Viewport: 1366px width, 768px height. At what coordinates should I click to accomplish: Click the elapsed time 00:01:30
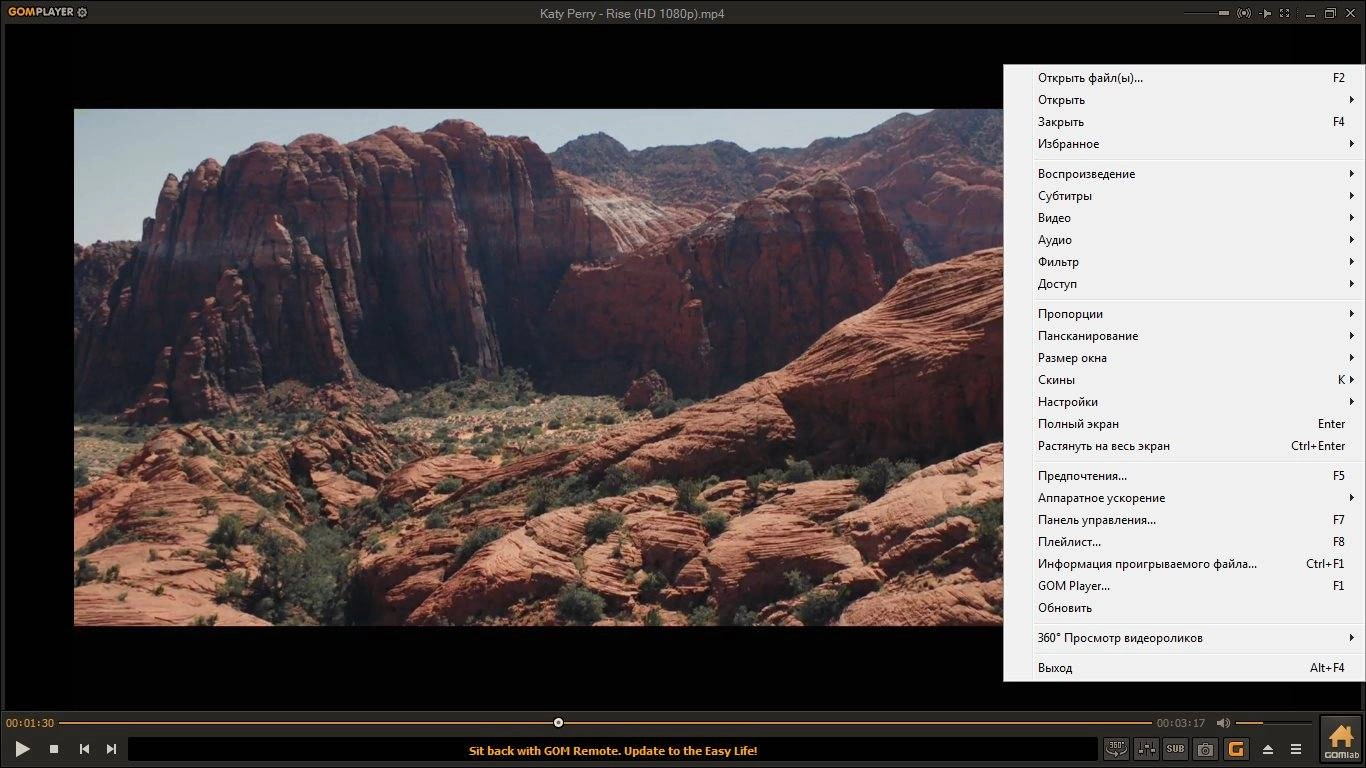(30, 723)
